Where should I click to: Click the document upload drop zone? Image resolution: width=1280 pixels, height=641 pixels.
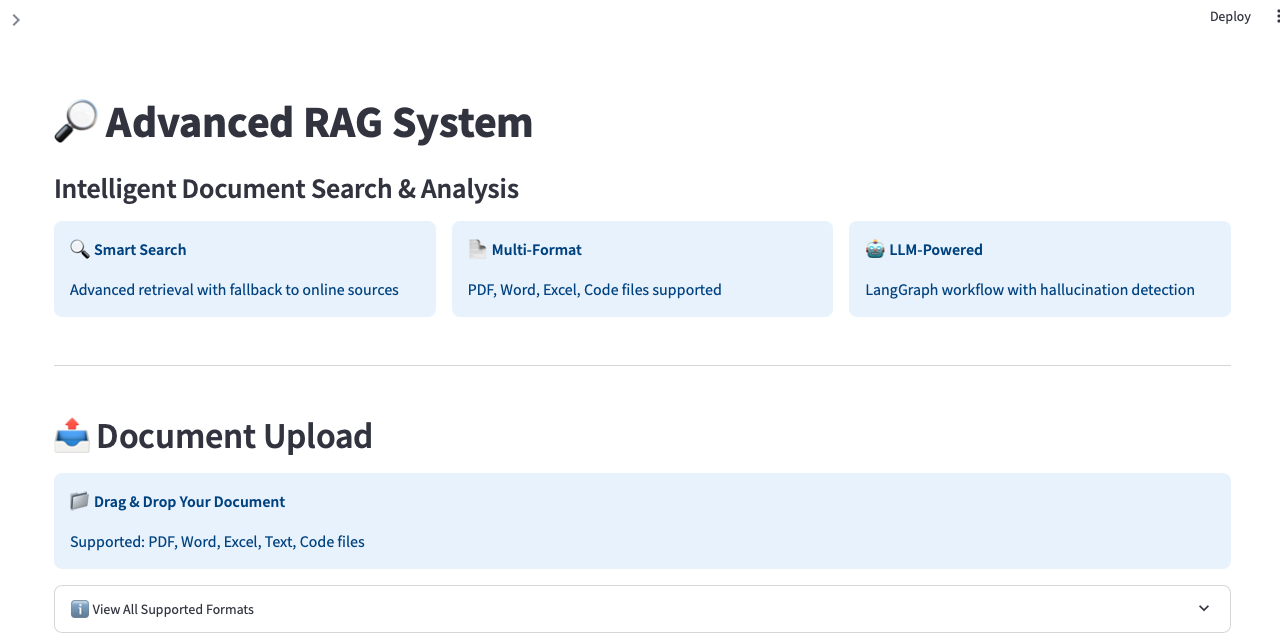(x=642, y=521)
